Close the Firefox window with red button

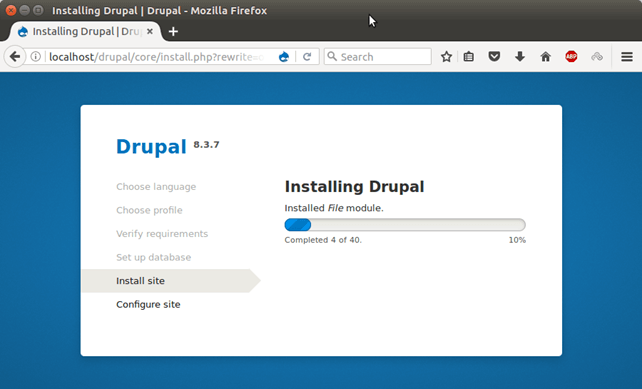tap(11, 10)
